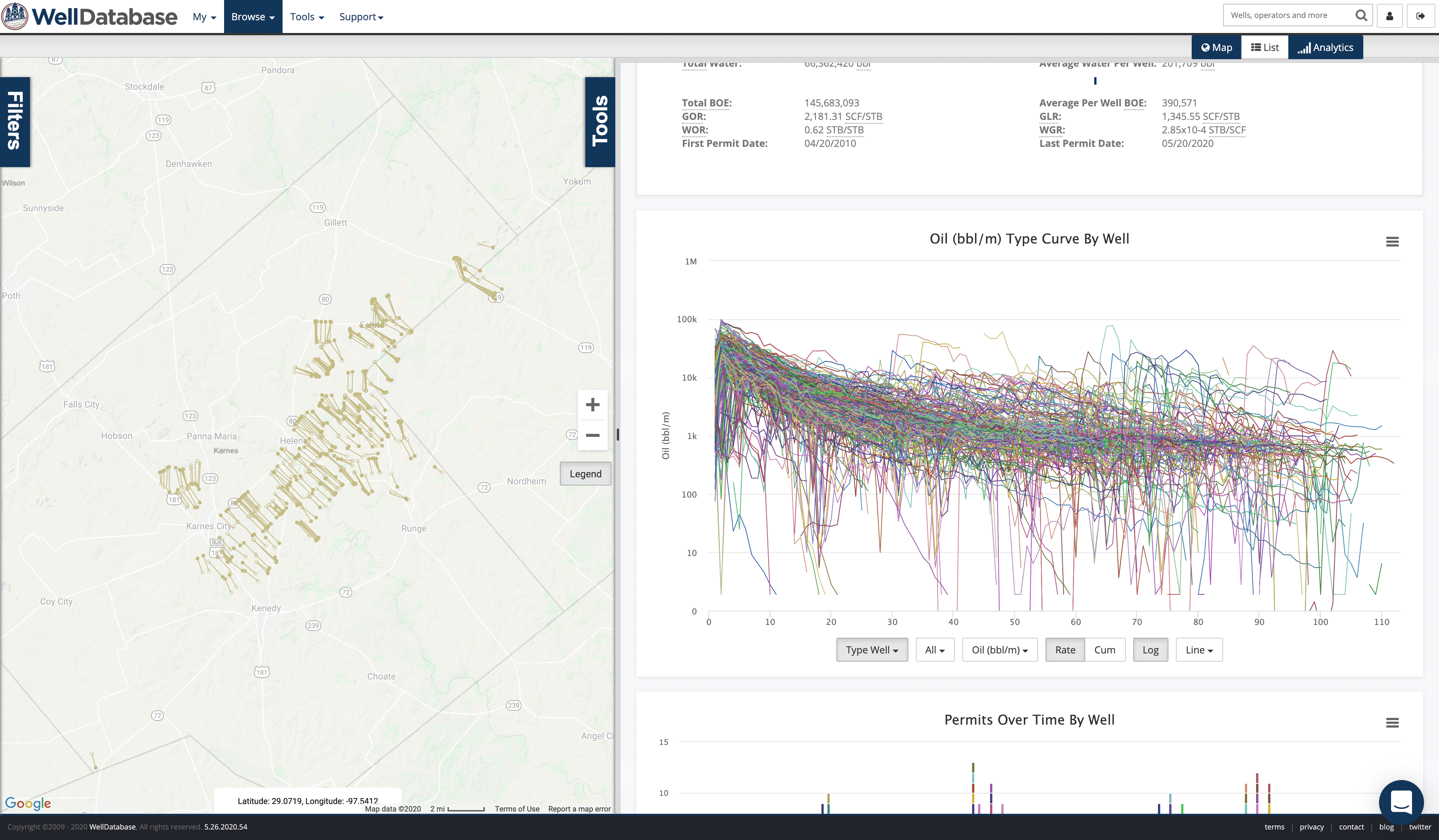Click the sign out icon
This screenshot has width=1439, height=840.
[1420, 16]
